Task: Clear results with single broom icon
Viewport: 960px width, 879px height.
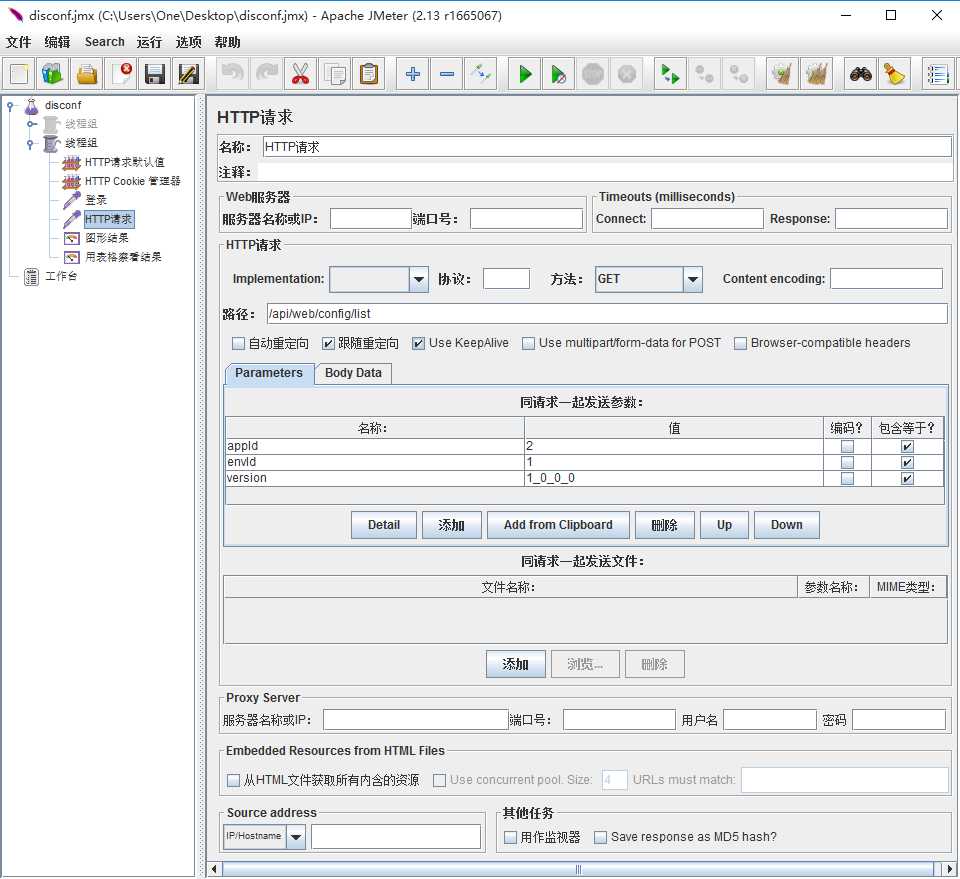Action: click(782, 74)
